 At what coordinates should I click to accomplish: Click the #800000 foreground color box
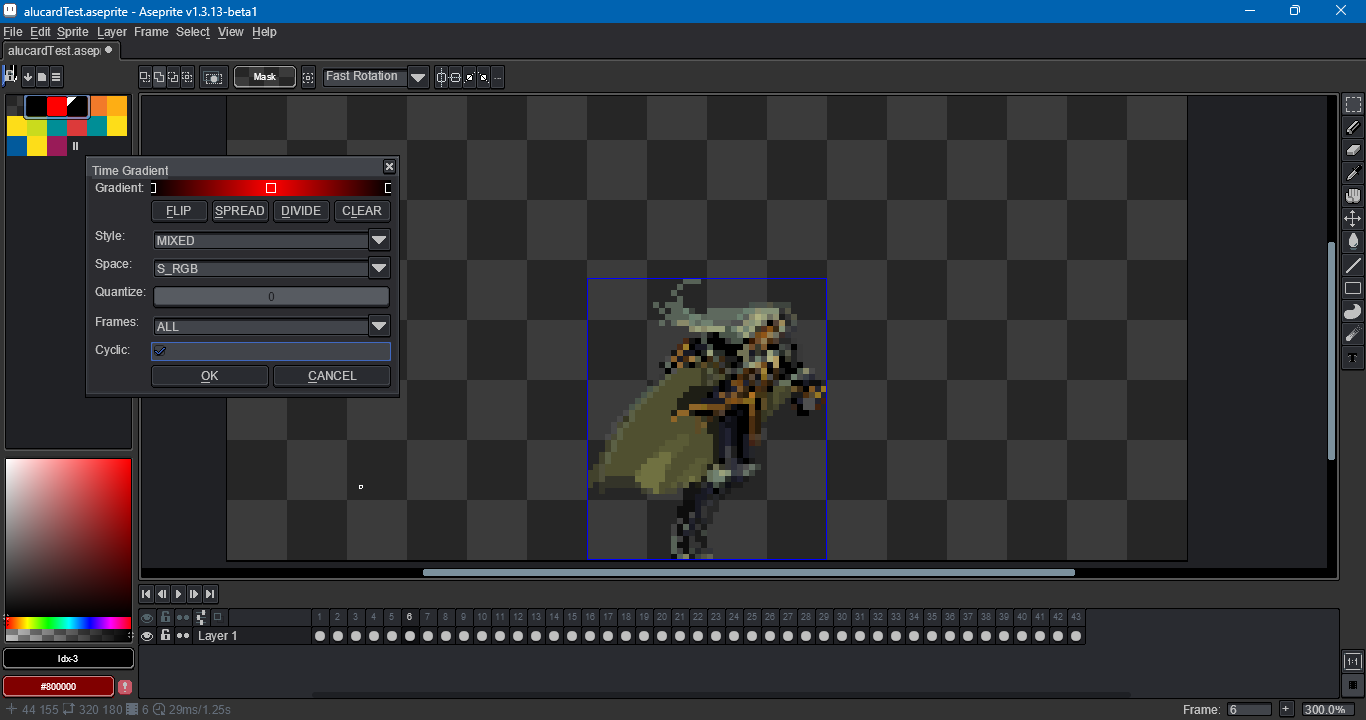[x=59, y=687]
